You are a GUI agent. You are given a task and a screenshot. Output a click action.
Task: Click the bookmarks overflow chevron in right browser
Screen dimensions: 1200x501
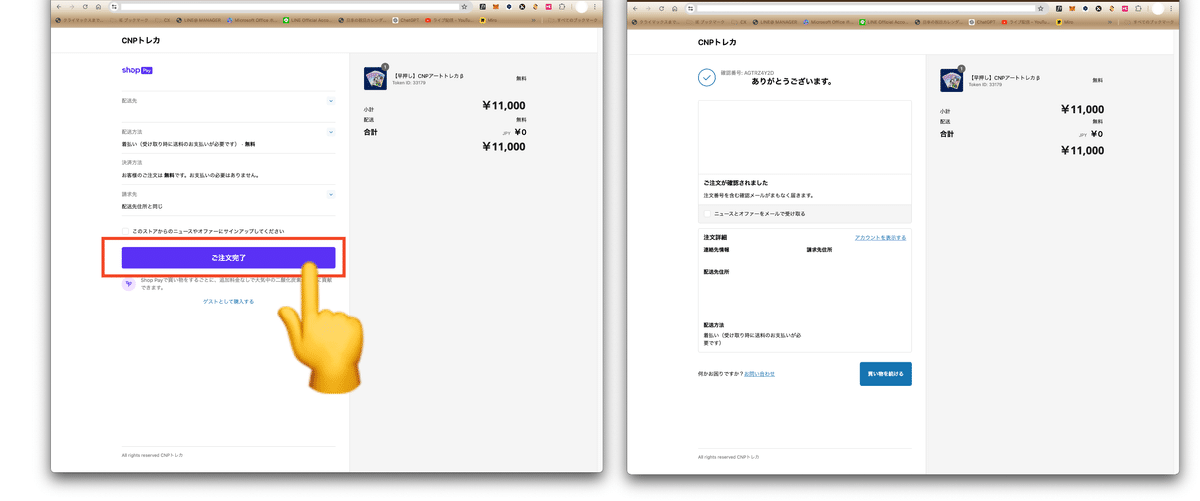[x=1109, y=21]
